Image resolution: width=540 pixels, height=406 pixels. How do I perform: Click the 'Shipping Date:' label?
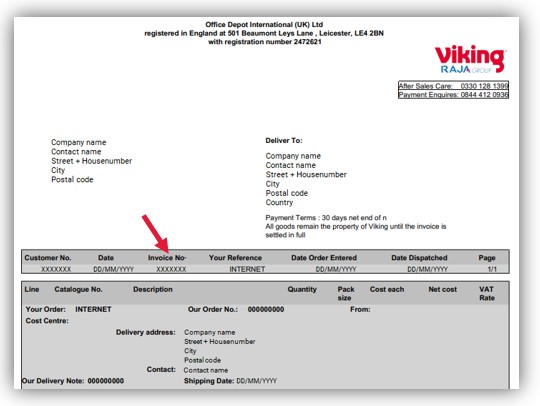point(209,381)
